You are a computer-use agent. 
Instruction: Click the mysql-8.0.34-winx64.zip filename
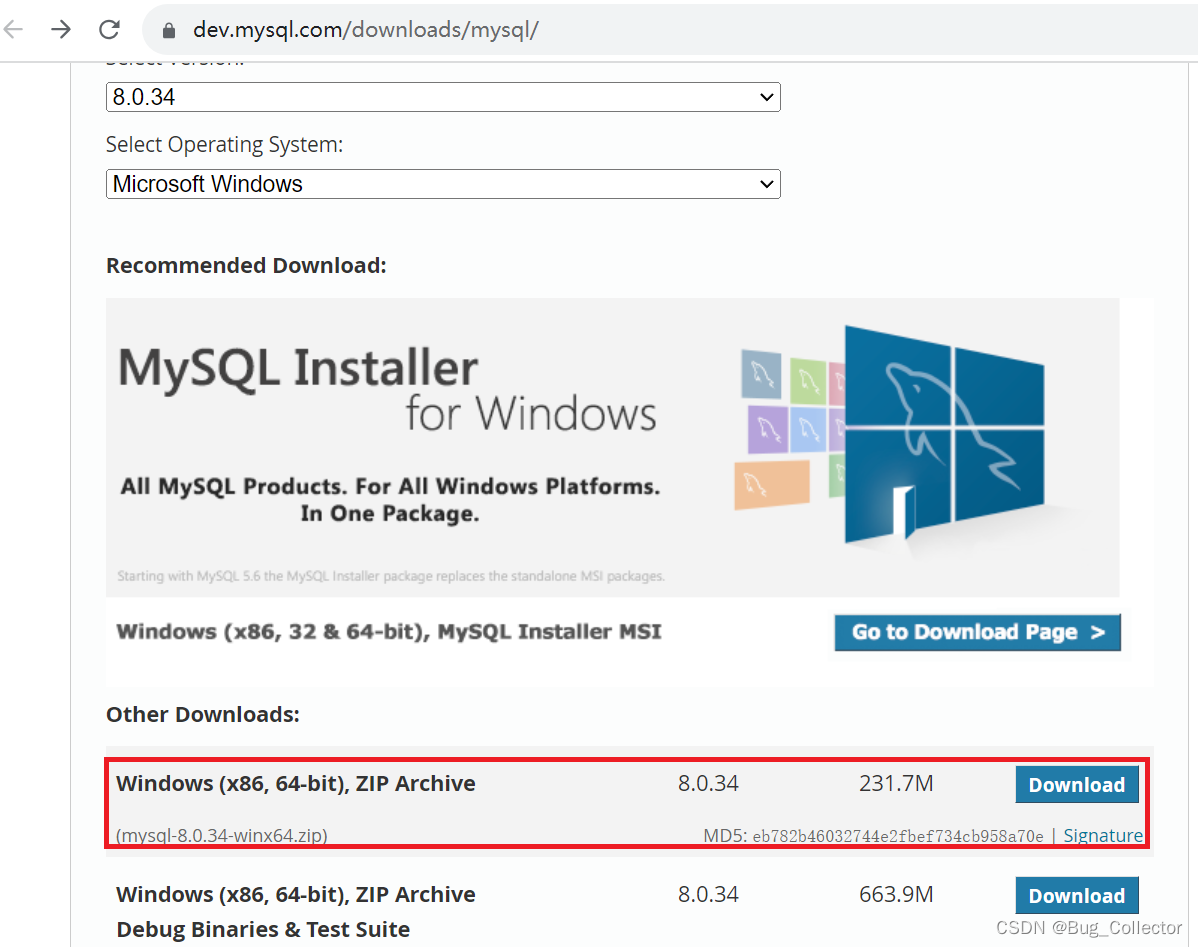click(222, 835)
